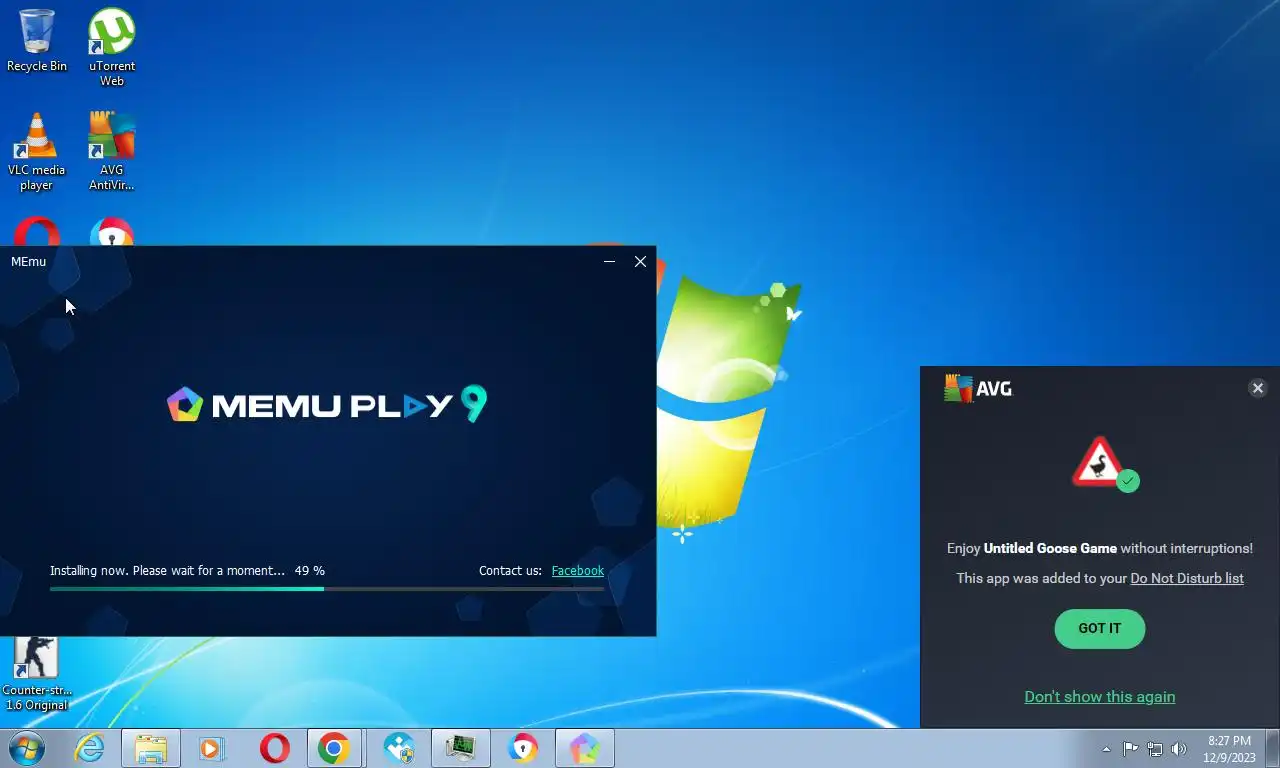The height and width of the screenshot is (768, 1280).
Task: Close the AVG notification popup
Action: click(x=1258, y=388)
